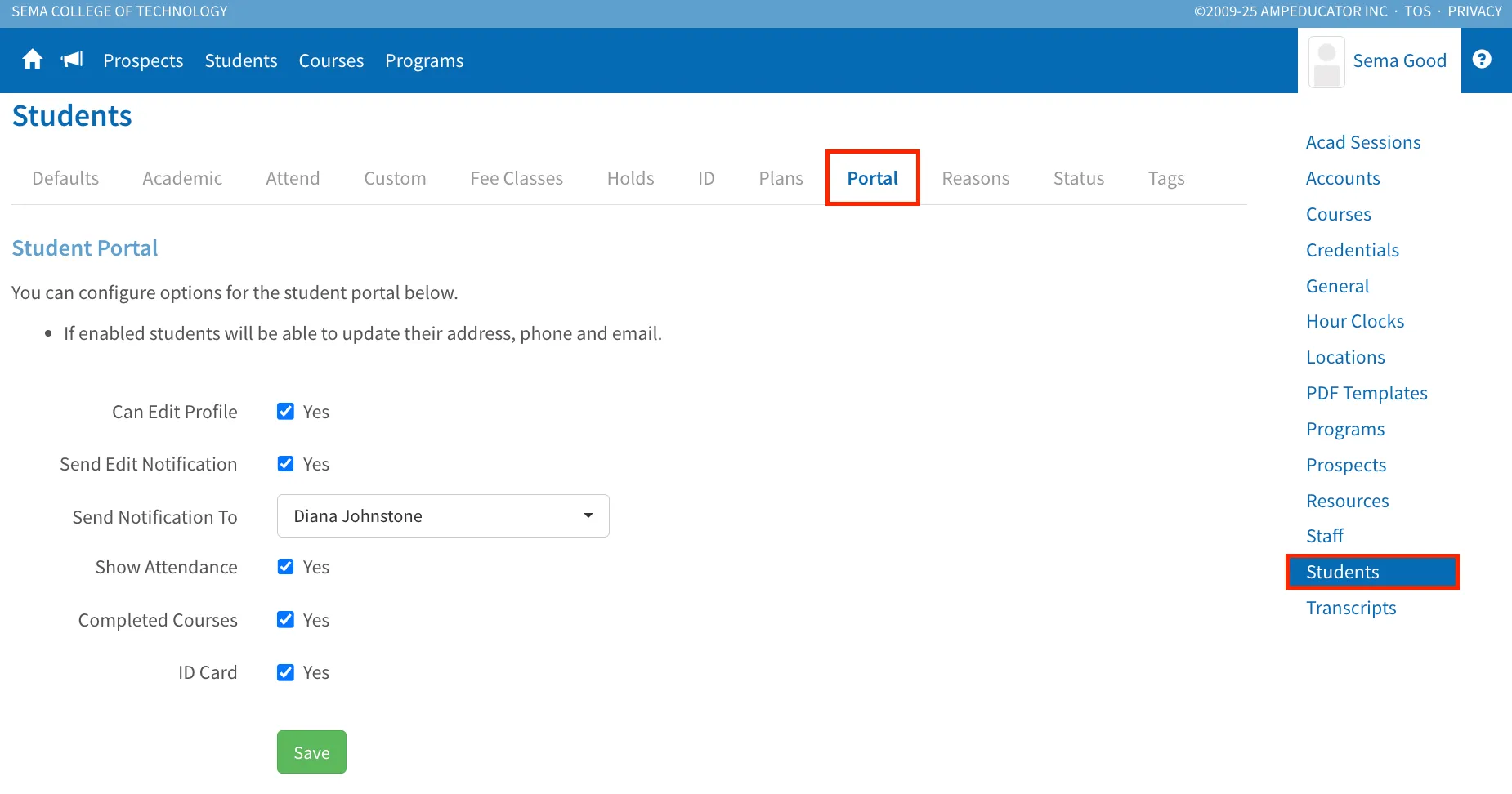Open the Attend tab
1512x794 pixels.
tap(293, 178)
